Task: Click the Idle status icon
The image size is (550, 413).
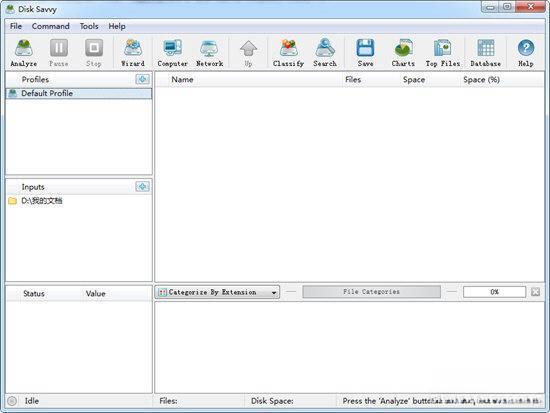Action: pyautogui.click(x=12, y=401)
